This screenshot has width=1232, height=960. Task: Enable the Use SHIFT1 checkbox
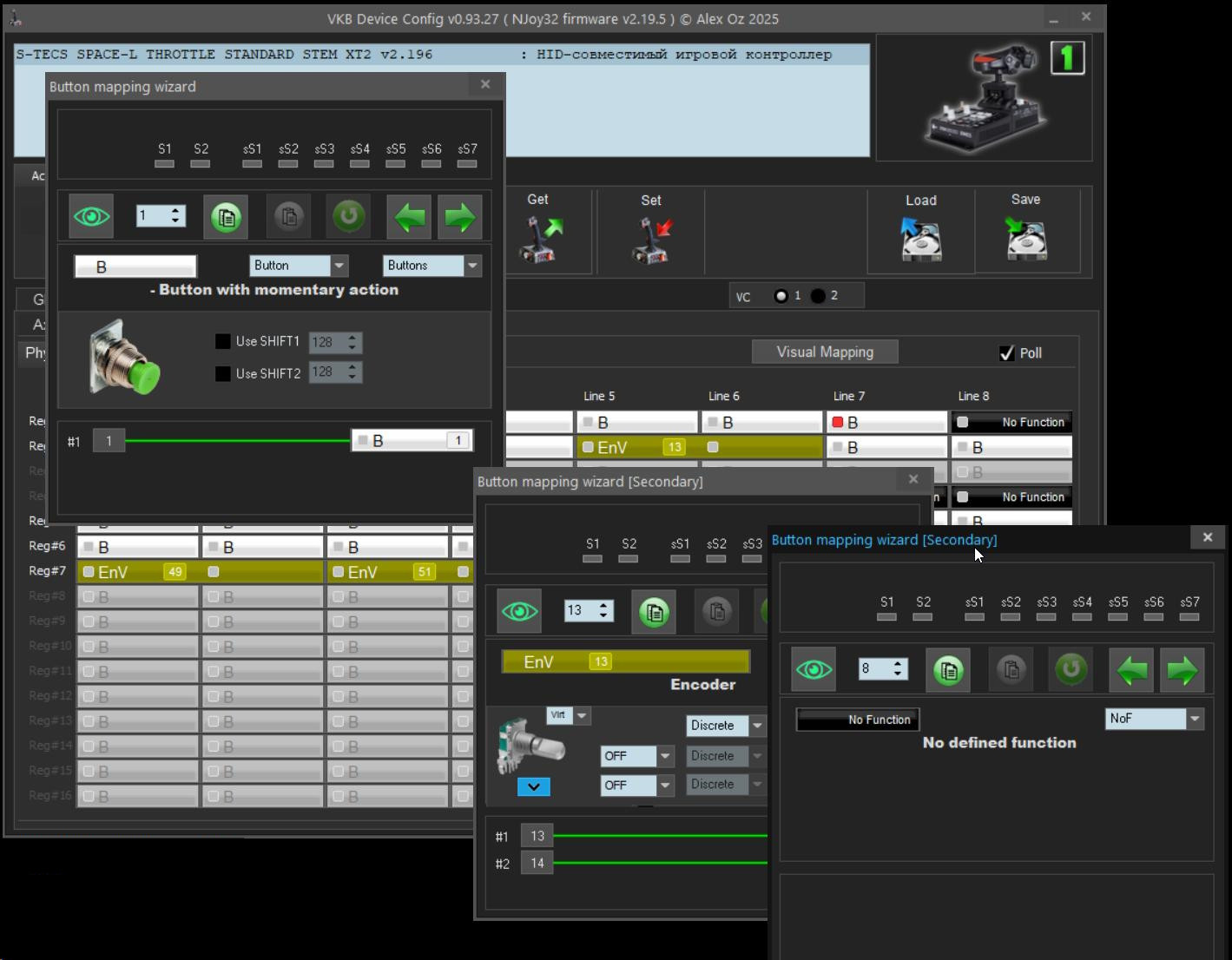pyautogui.click(x=223, y=342)
